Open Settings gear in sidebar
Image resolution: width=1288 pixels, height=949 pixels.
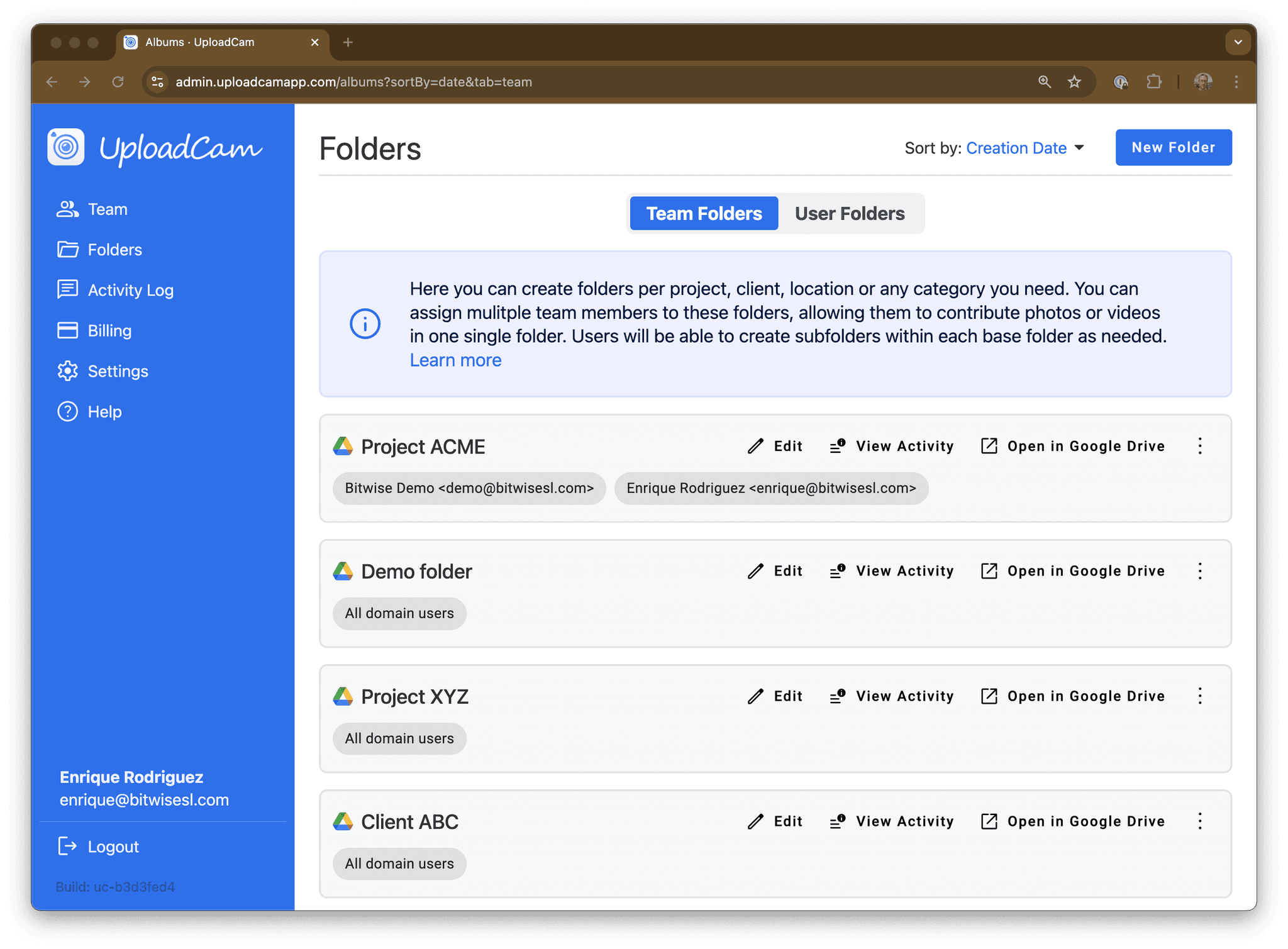point(68,371)
